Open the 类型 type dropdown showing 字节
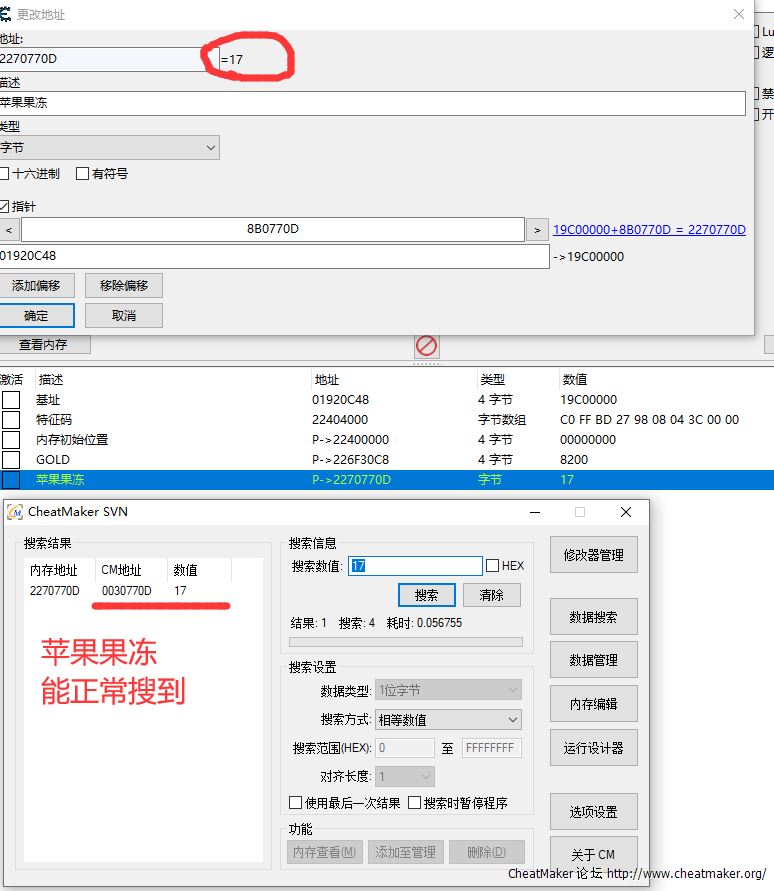 pyautogui.click(x=110, y=148)
